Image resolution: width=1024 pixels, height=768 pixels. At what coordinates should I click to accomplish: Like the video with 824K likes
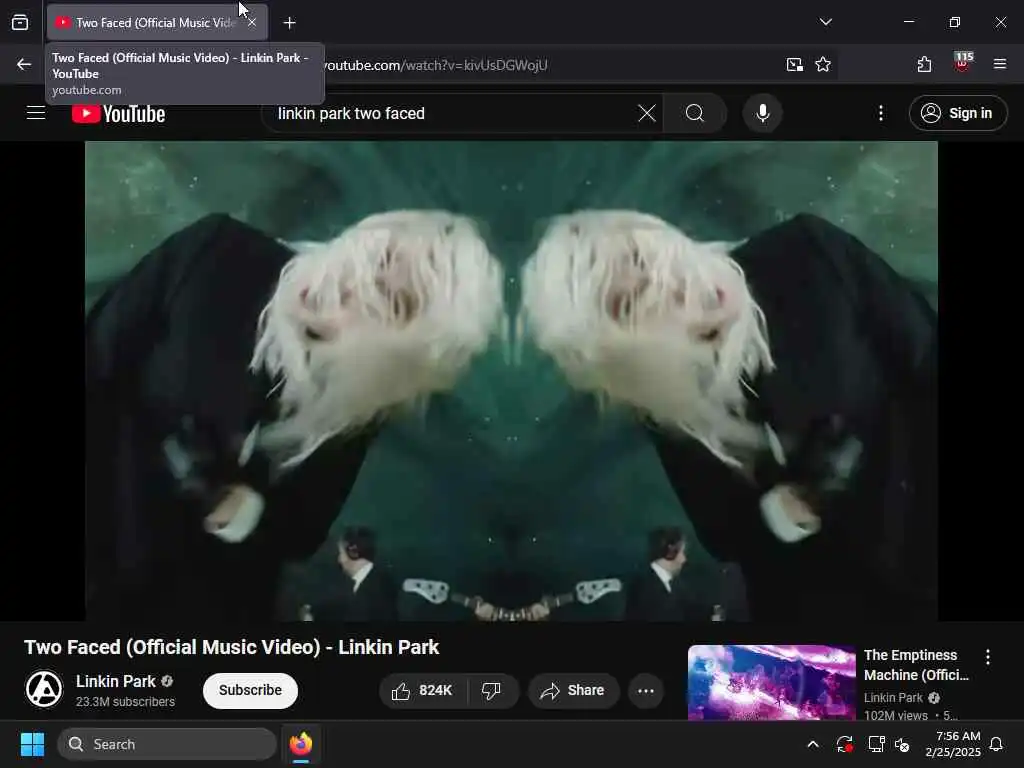pos(423,691)
